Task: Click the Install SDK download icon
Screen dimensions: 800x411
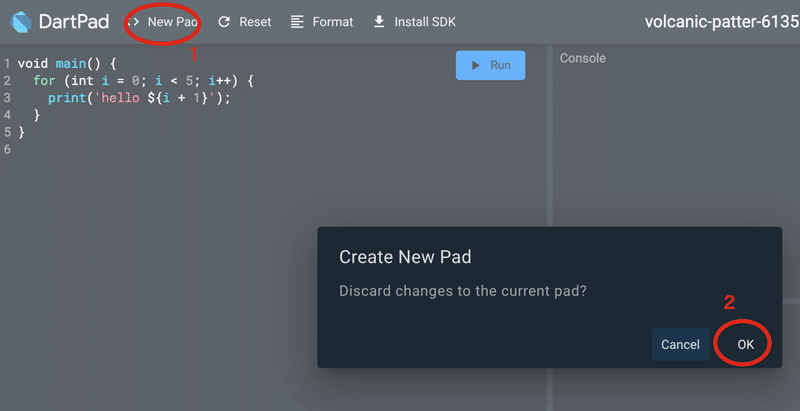Action: coord(379,21)
